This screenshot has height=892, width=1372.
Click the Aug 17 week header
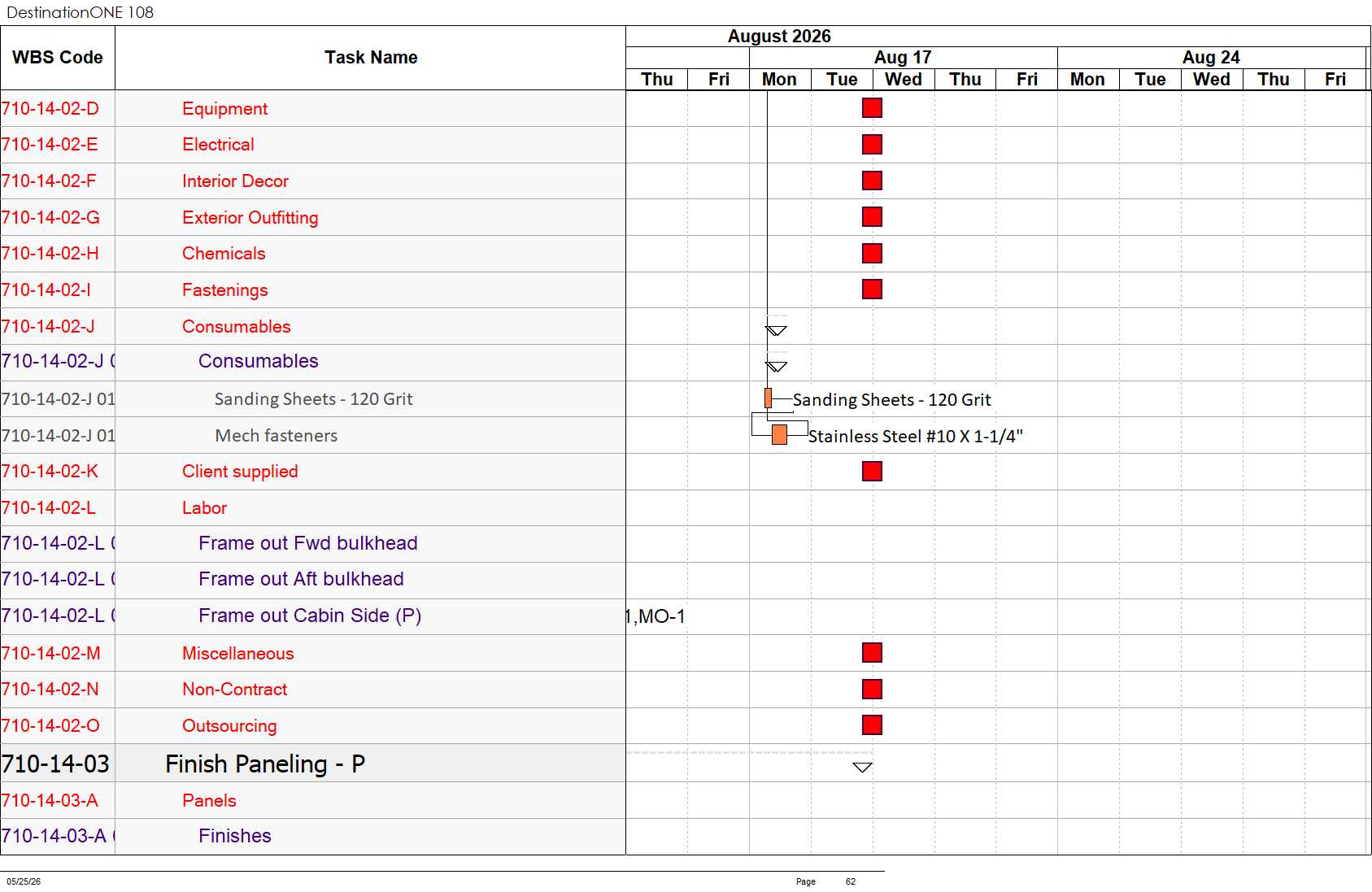(903, 58)
